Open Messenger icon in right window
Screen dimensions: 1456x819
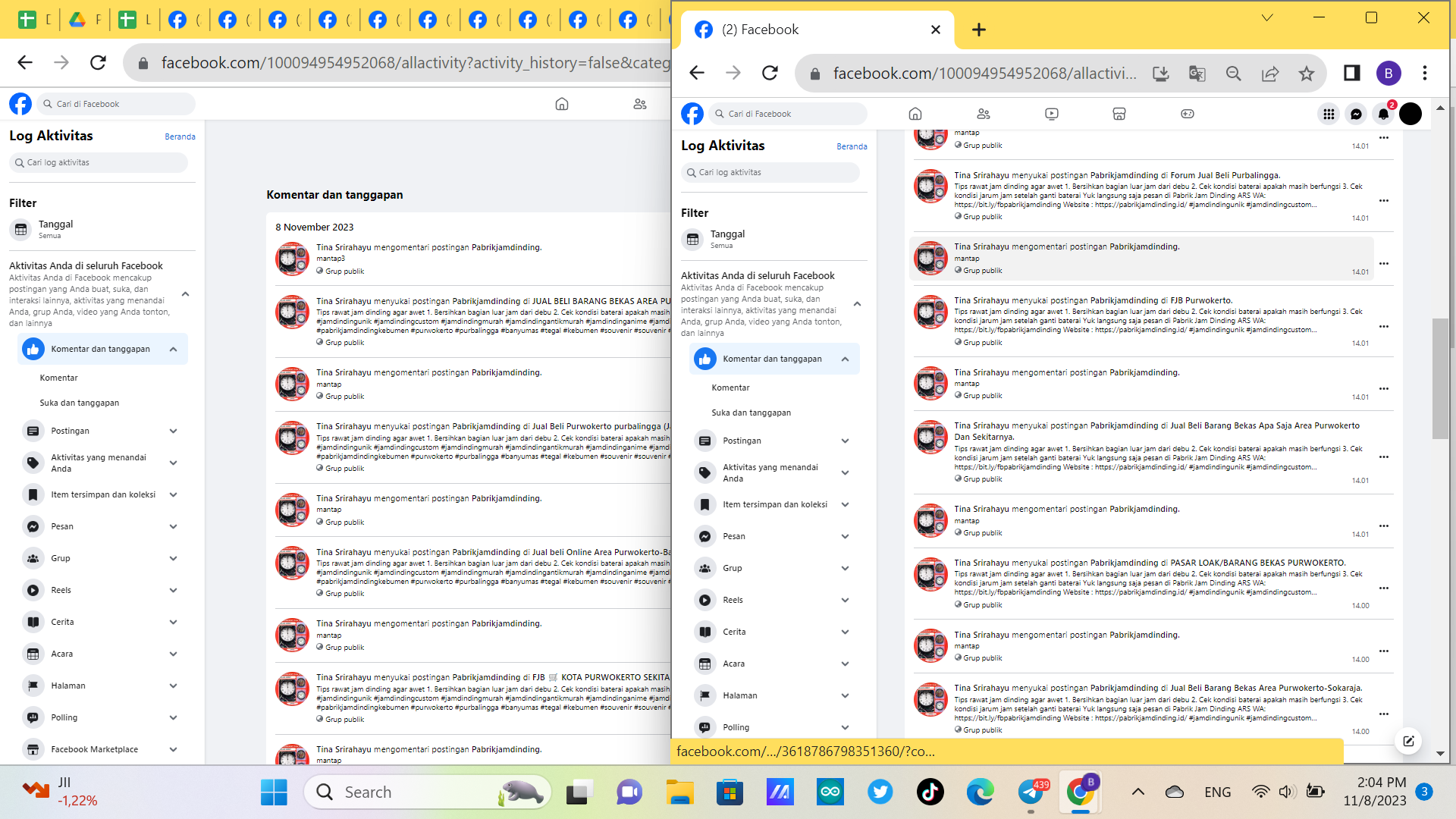pos(1356,114)
